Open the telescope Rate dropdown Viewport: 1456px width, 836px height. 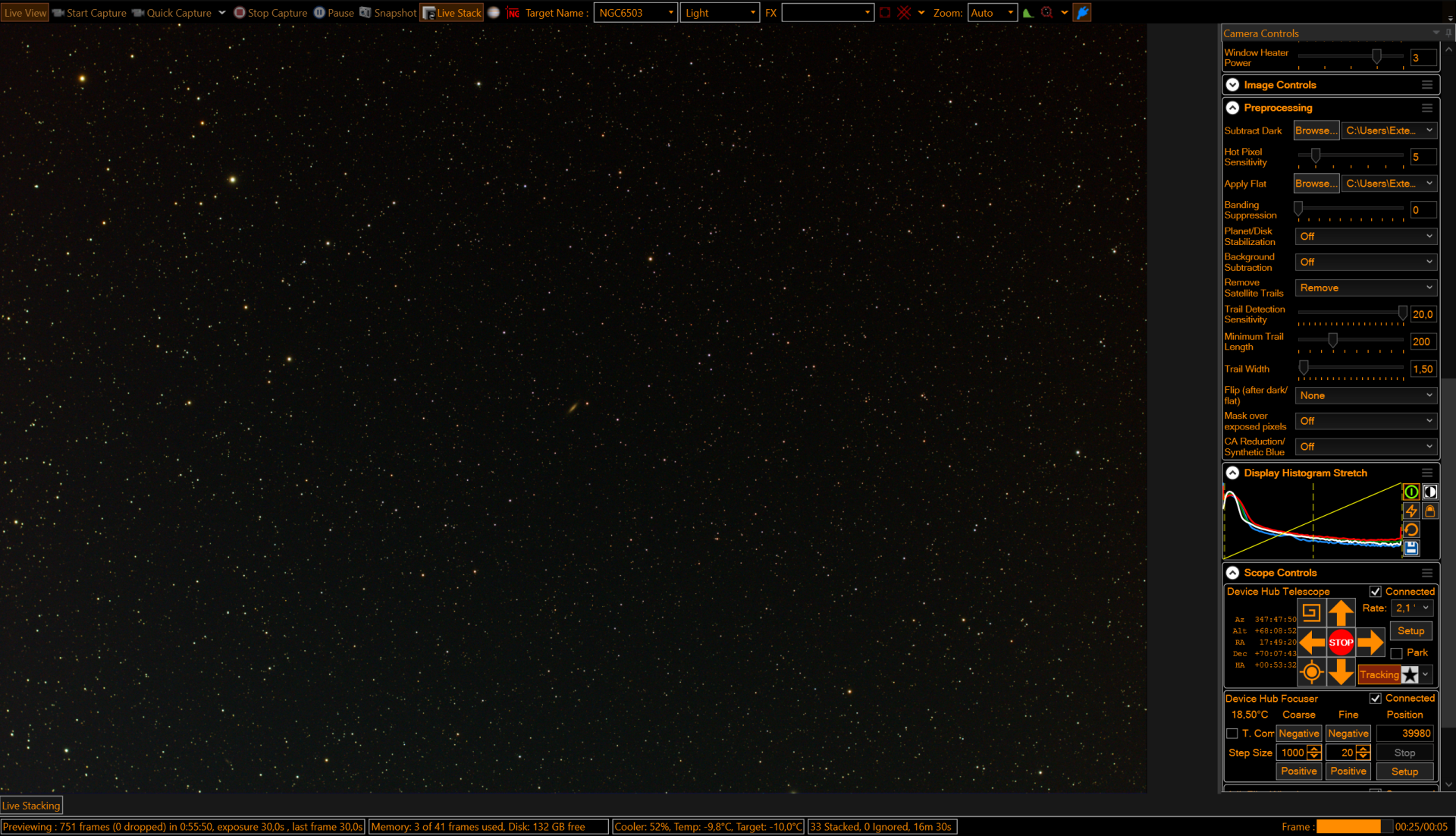tap(1412, 608)
